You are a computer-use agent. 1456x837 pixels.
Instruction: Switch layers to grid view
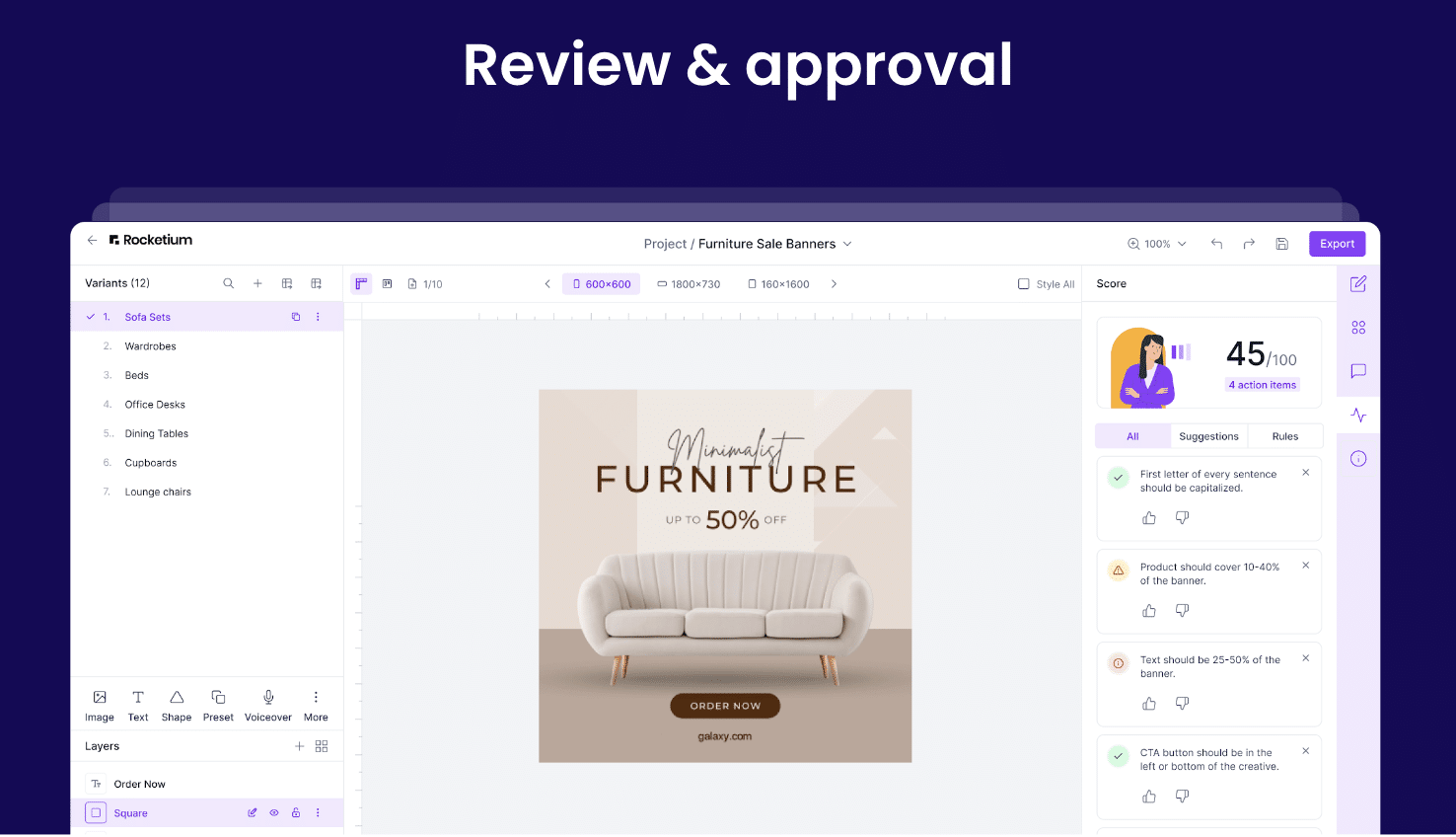322,746
